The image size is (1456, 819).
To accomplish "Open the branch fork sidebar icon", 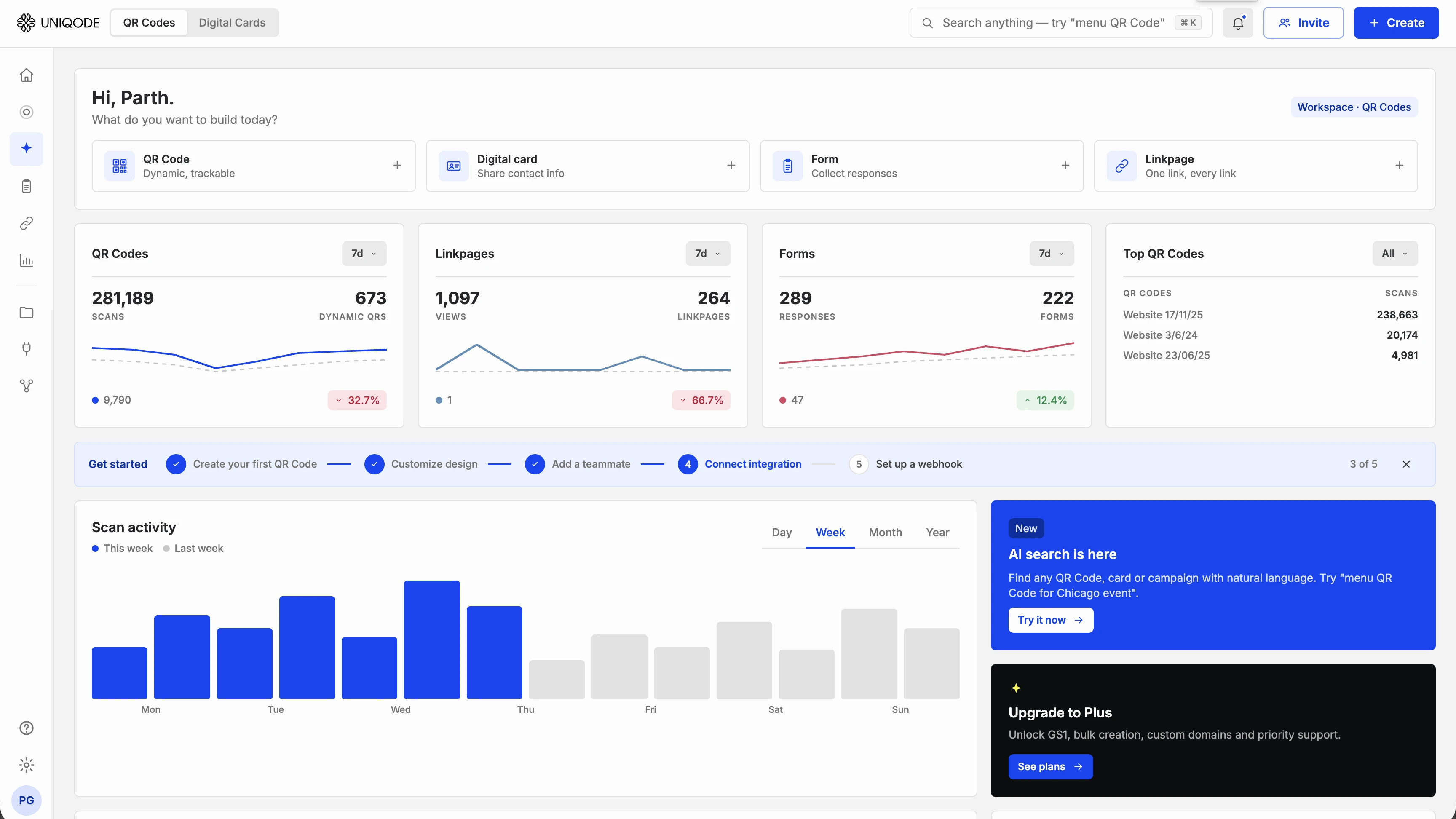I will coord(27,386).
